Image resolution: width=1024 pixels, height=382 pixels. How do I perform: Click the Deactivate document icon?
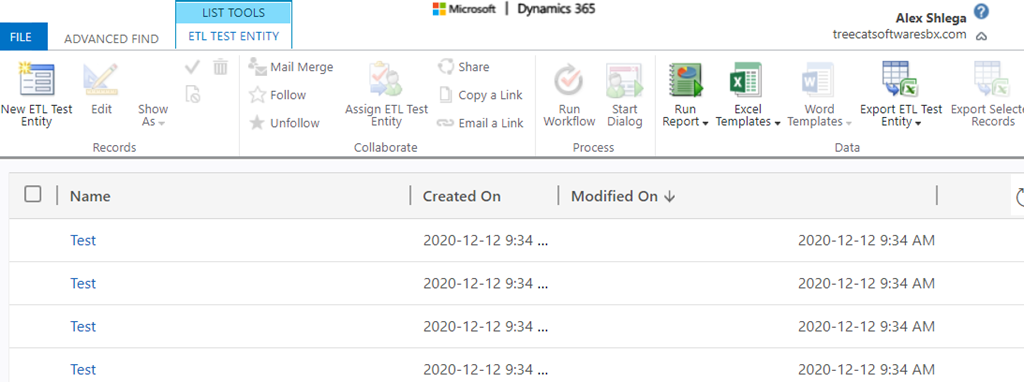click(193, 94)
